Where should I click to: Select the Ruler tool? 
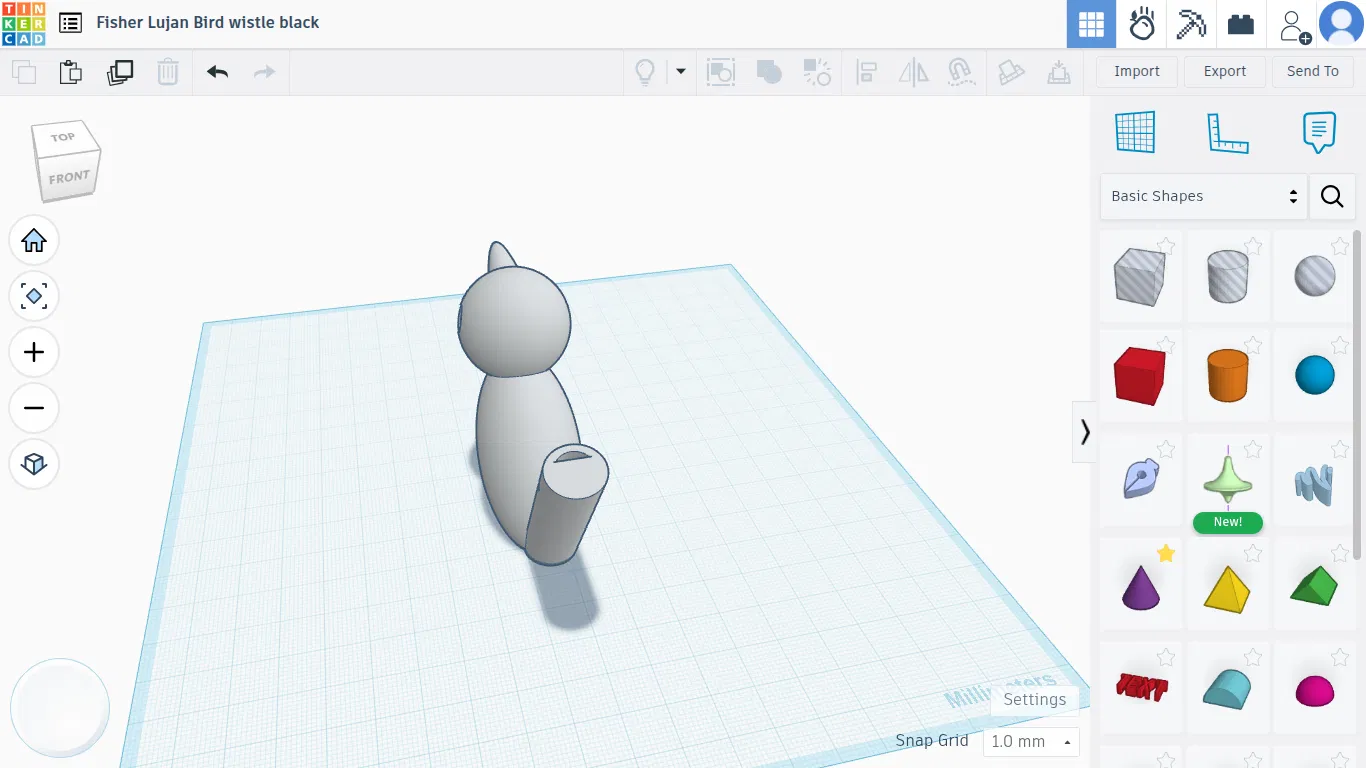(1228, 132)
